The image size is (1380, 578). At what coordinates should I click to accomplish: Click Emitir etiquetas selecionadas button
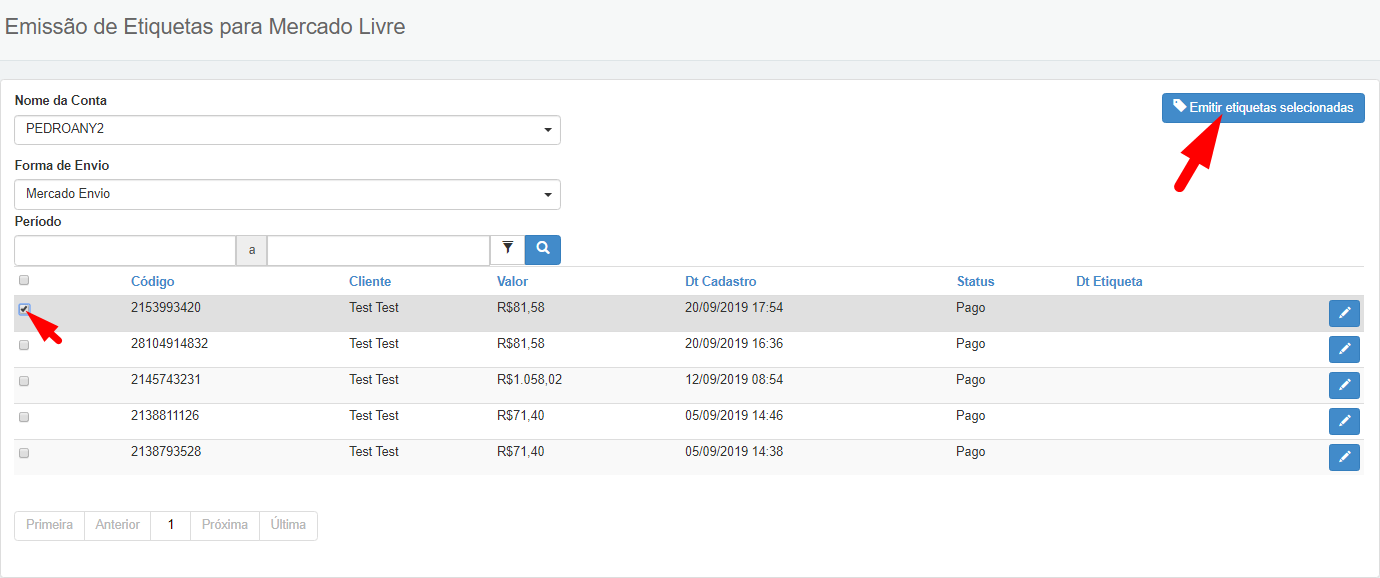click(x=1263, y=108)
